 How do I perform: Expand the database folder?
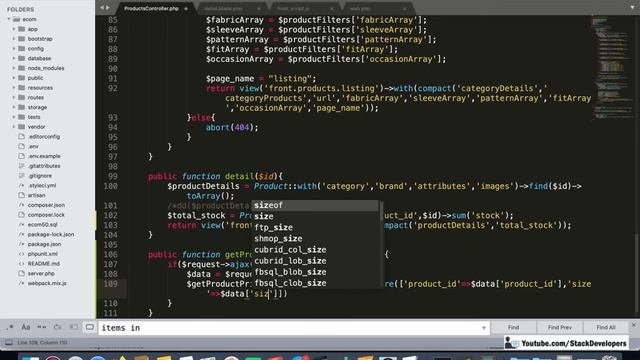click(14, 58)
